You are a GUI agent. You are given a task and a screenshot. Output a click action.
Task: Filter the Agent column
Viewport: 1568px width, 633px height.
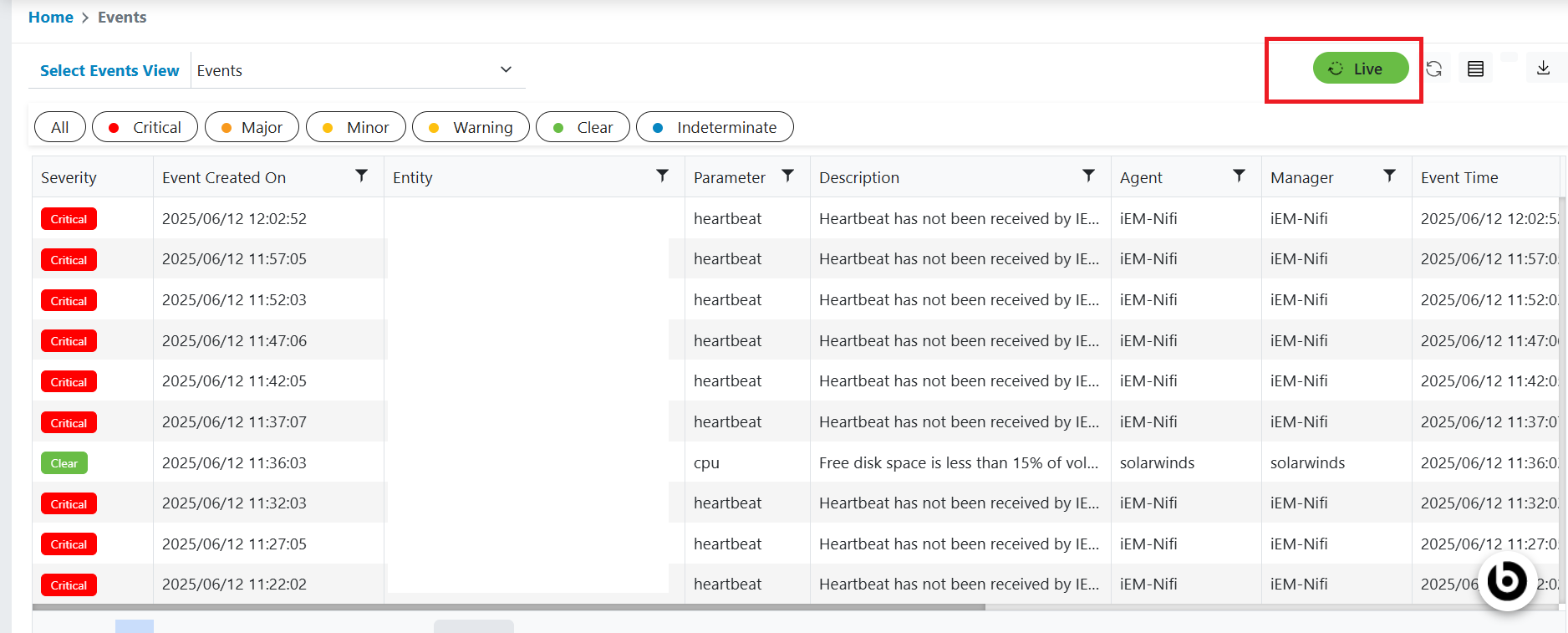pos(1240,176)
